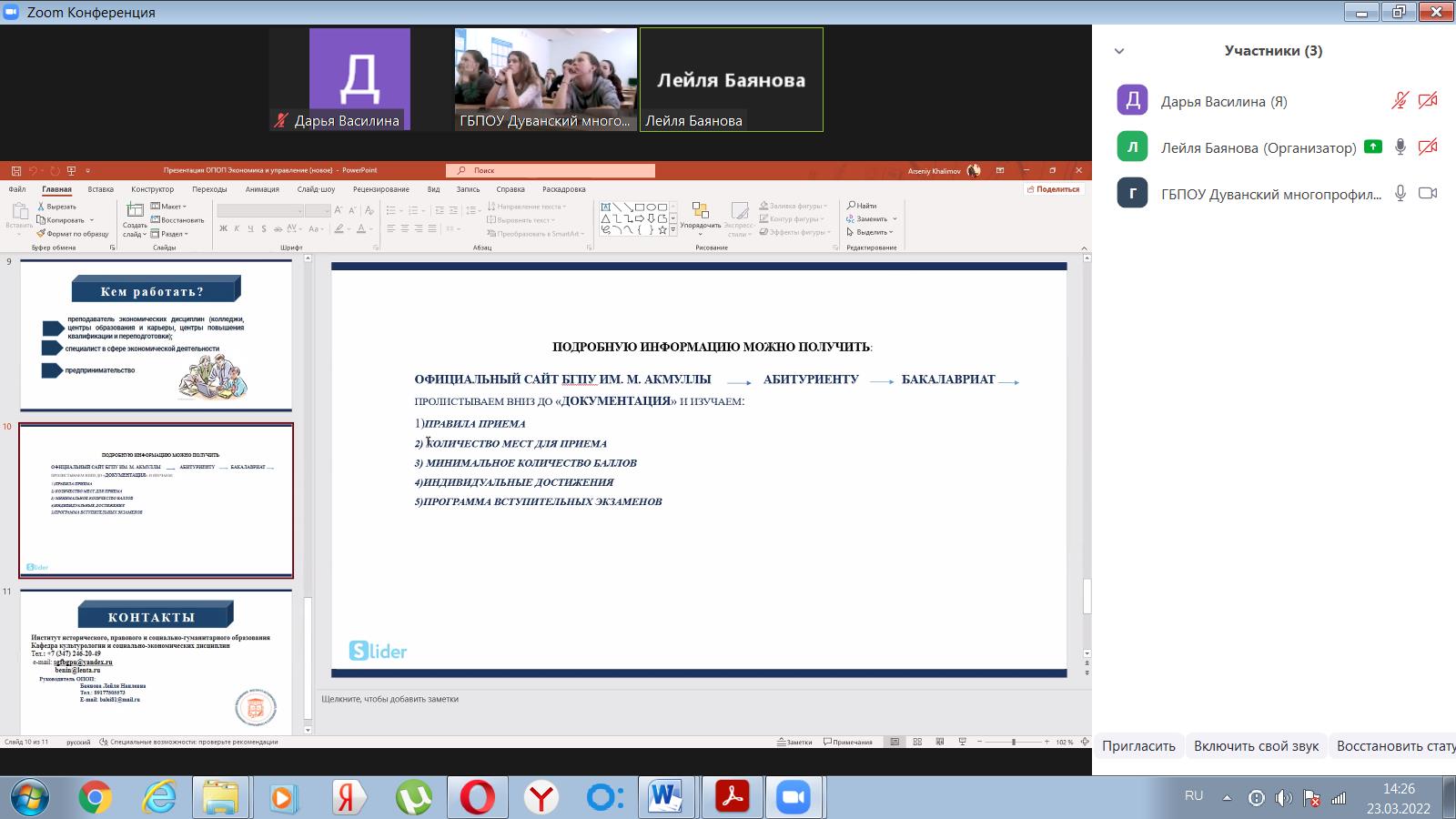Open the Анимация ribbon tab

(262, 189)
